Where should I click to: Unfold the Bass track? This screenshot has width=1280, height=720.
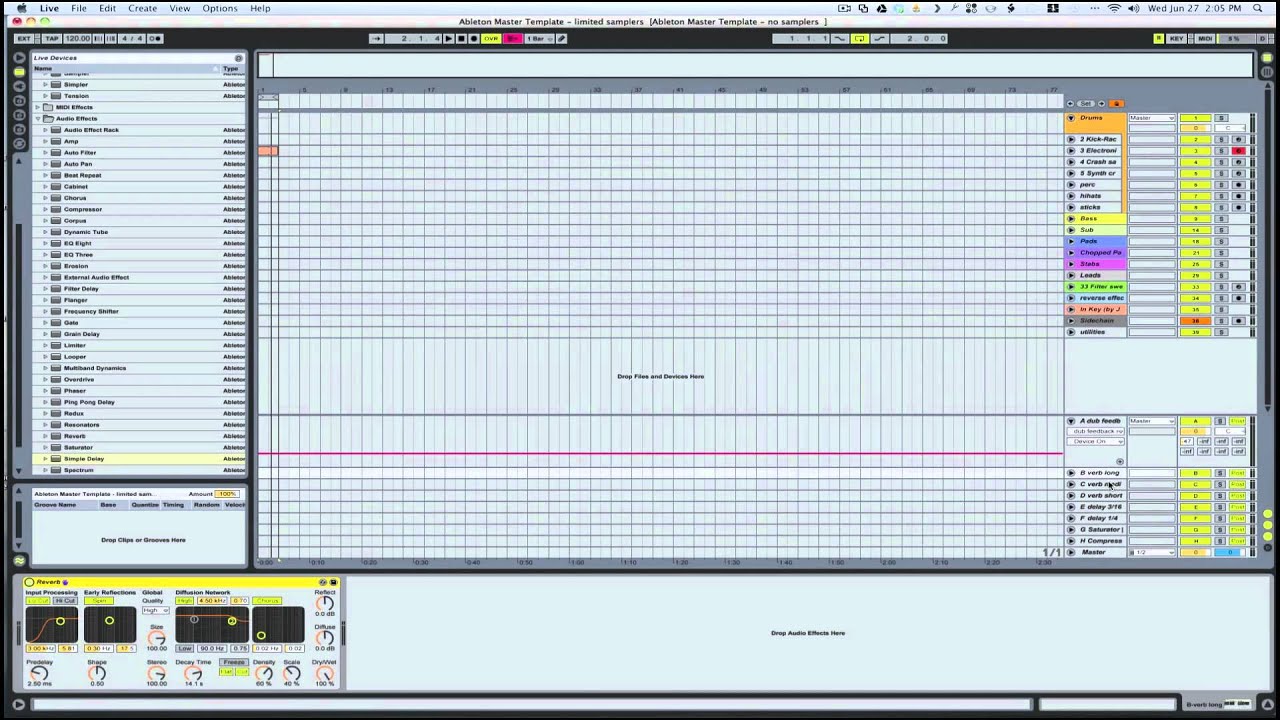[x=1071, y=219]
